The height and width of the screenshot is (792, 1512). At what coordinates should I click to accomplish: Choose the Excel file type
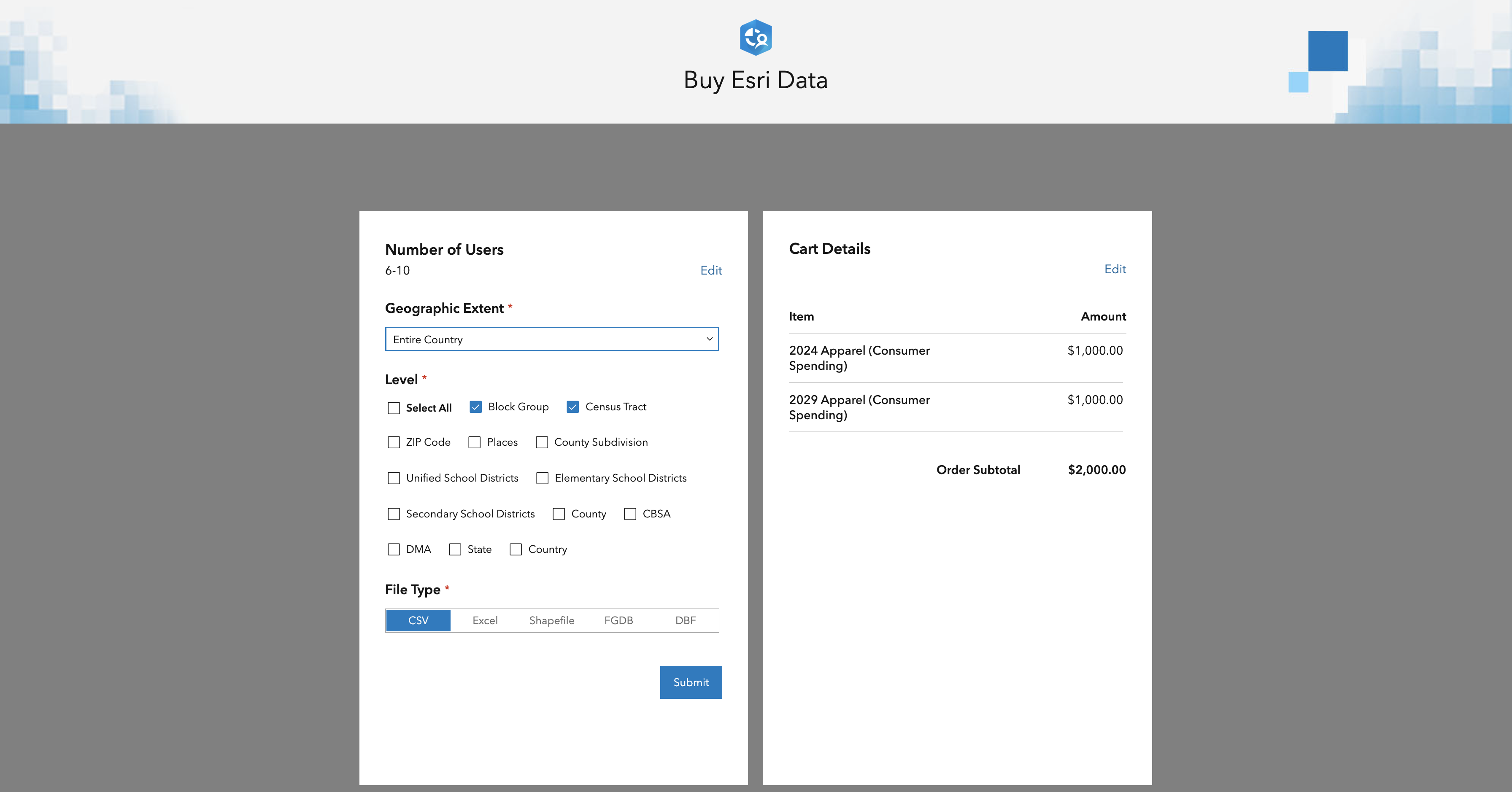point(485,620)
